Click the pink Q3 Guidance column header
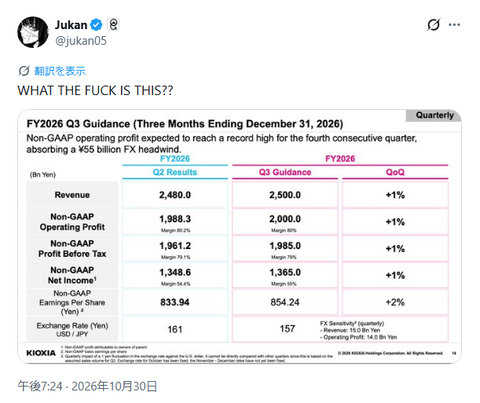The image size is (480, 403). pos(285,172)
